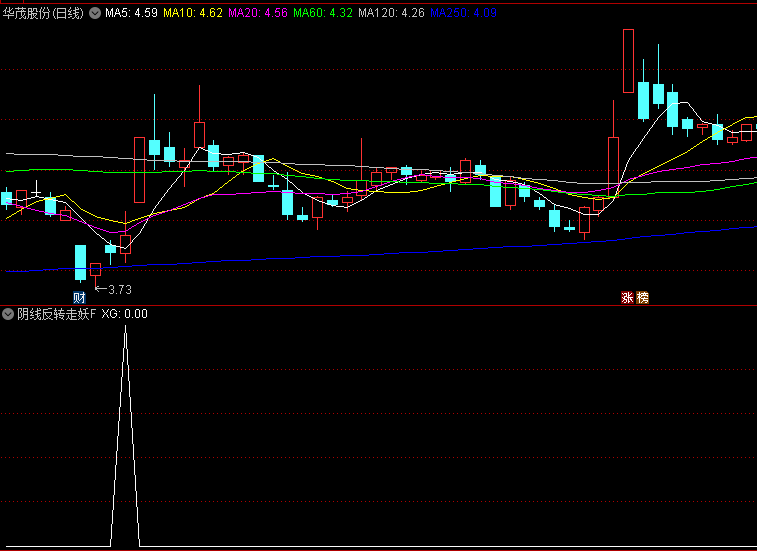Click the red baseline at the indicator panel bottom
Screen dimensions: 757x551
[x=378, y=548]
